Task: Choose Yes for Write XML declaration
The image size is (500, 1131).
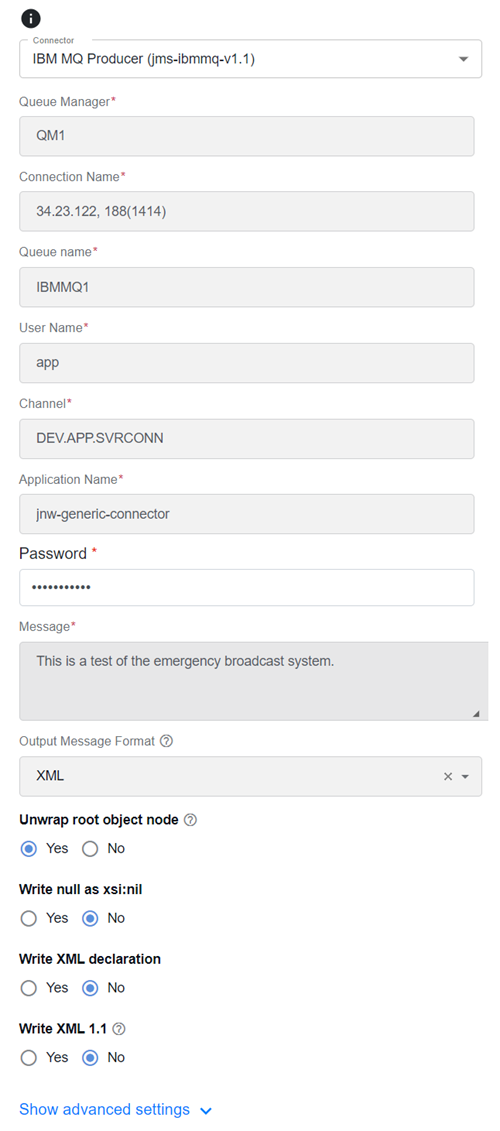Action: [29, 988]
